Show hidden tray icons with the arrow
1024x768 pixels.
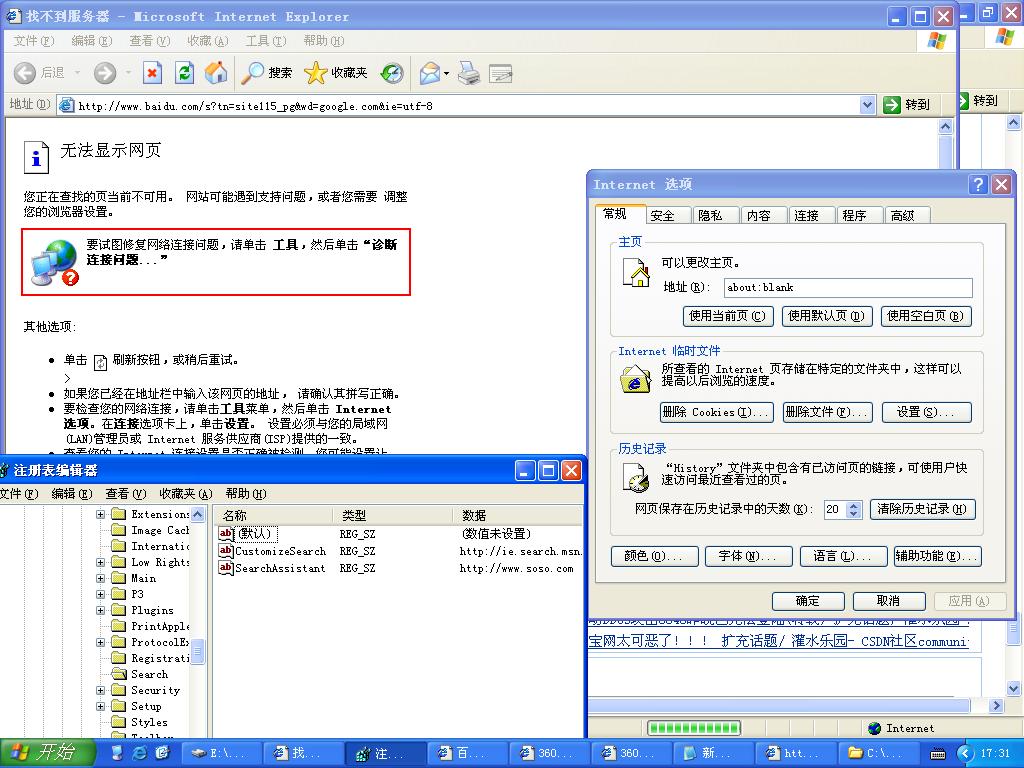coord(965,754)
